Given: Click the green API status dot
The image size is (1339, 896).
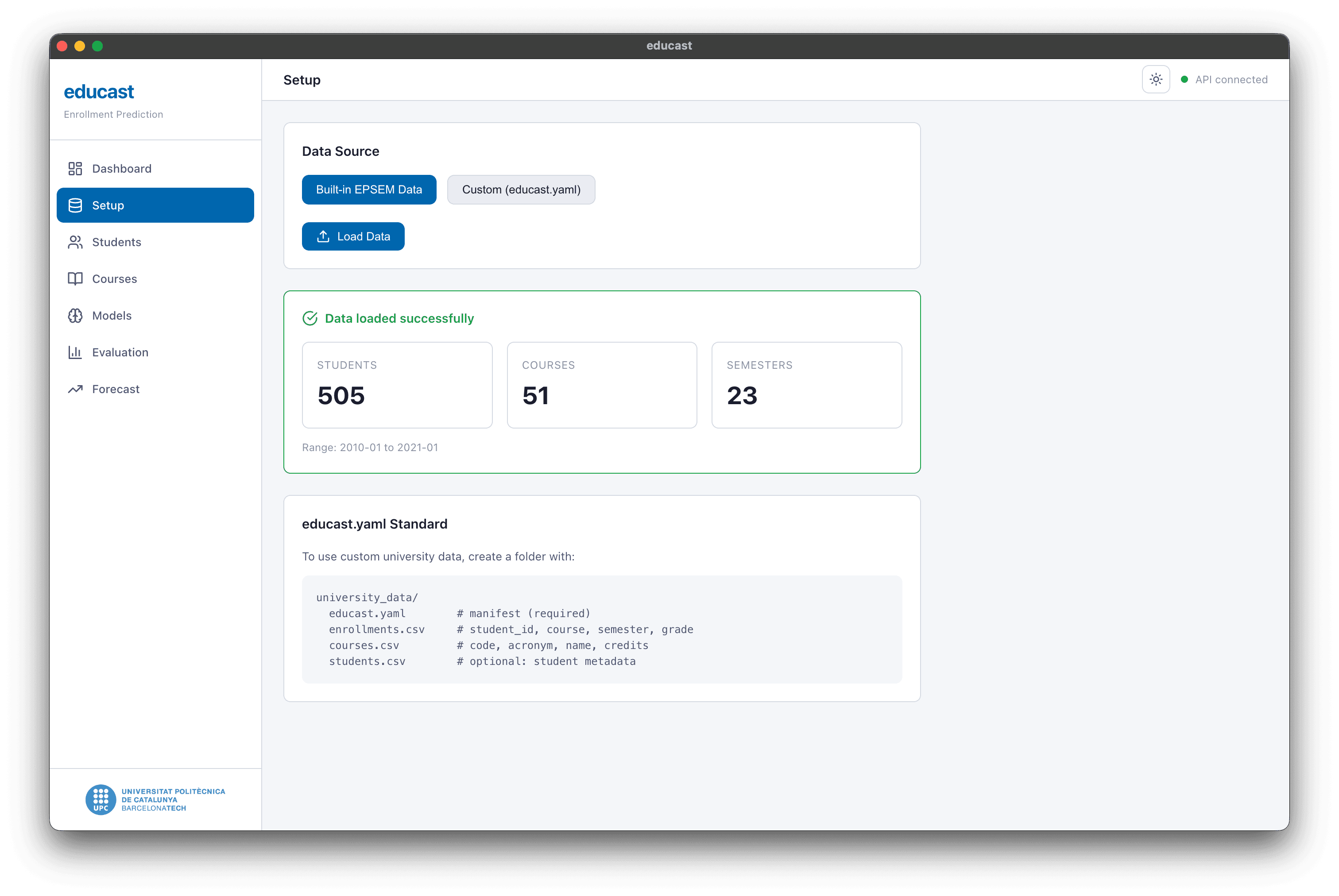Looking at the screenshot, I should (1184, 79).
